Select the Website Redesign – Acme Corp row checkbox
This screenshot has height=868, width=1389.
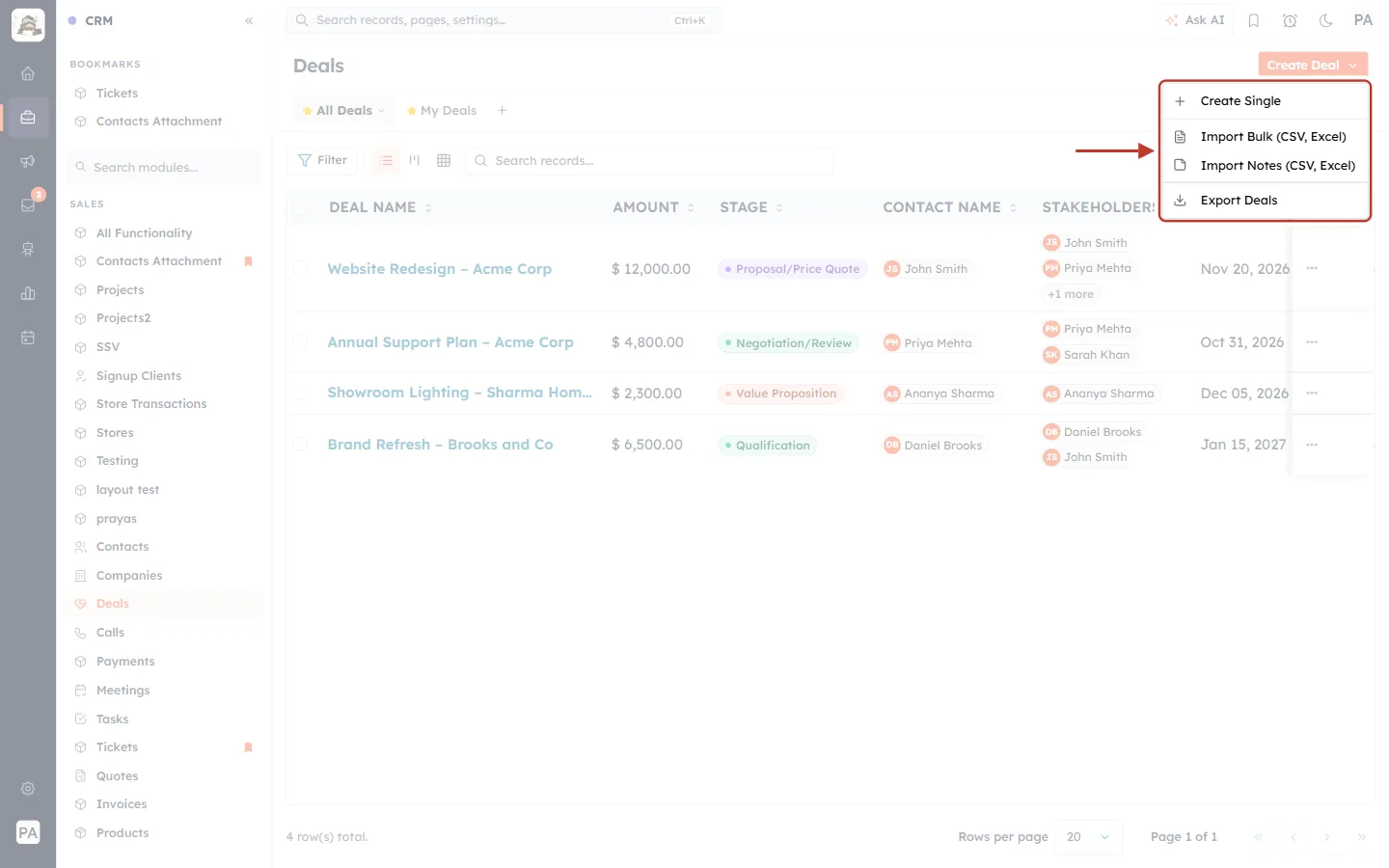(300, 268)
